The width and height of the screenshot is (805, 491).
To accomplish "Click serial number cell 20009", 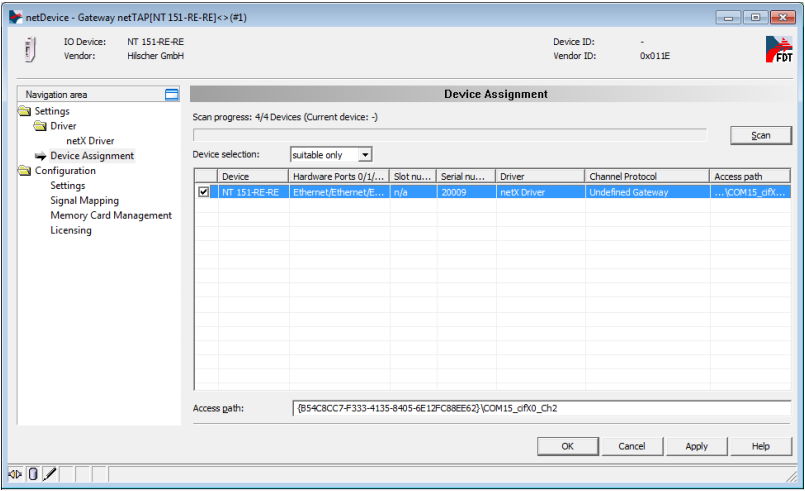I will coord(466,192).
